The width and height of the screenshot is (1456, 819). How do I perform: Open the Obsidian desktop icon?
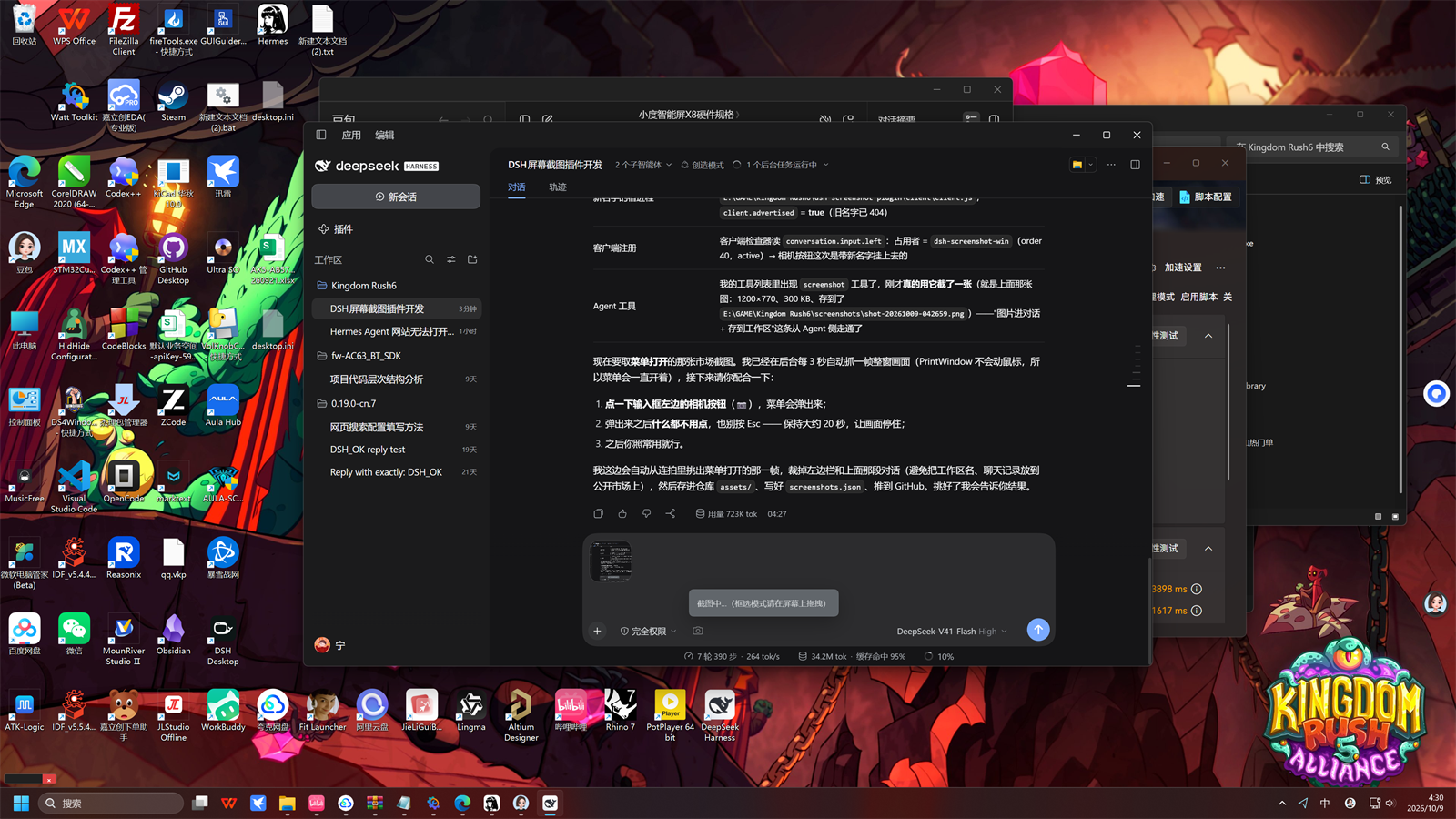(x=173, y=634)
